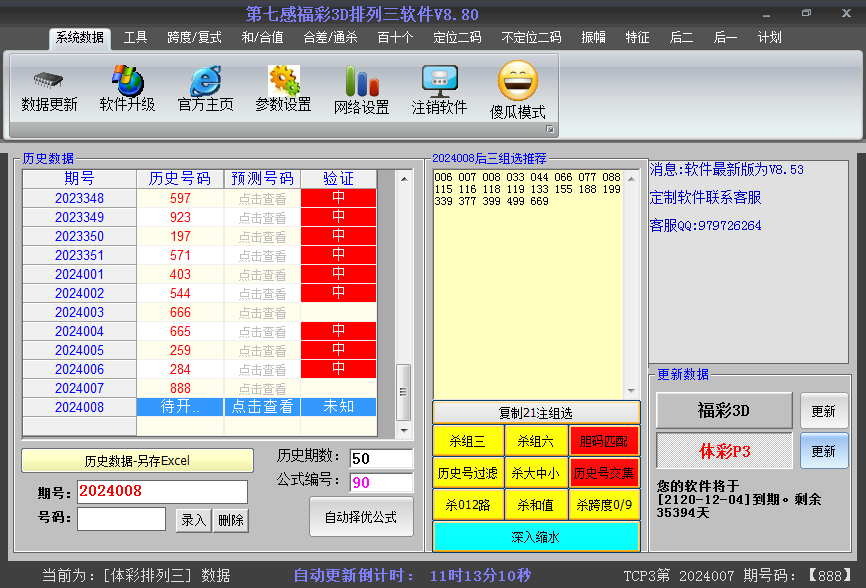The width and height of the screenshot is (866, 588).
Task: Select the 体彩P3 button
Action: click(724, 451)
